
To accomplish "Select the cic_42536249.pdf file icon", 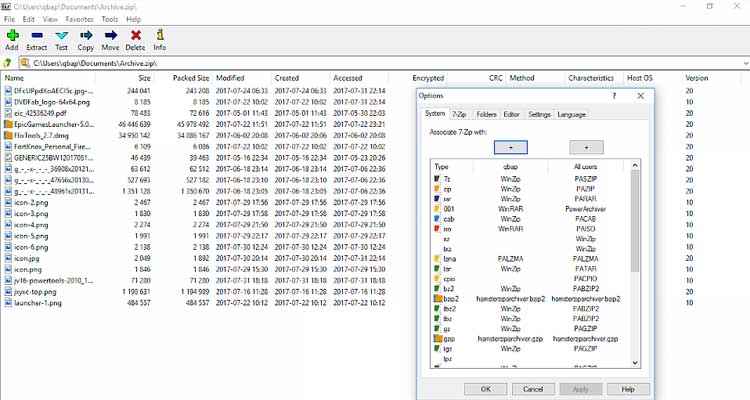I will (8, 113).
